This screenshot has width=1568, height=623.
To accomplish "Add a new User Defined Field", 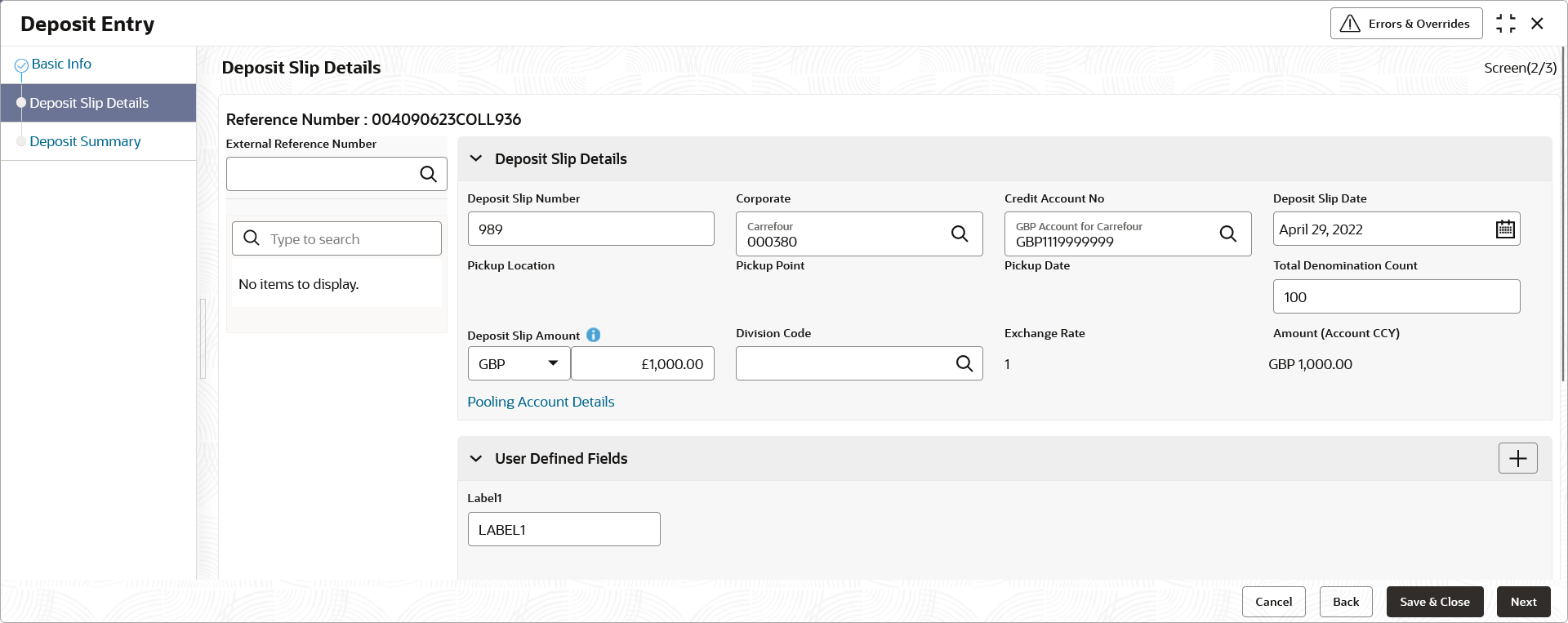I will click(x=1517, y=458).
